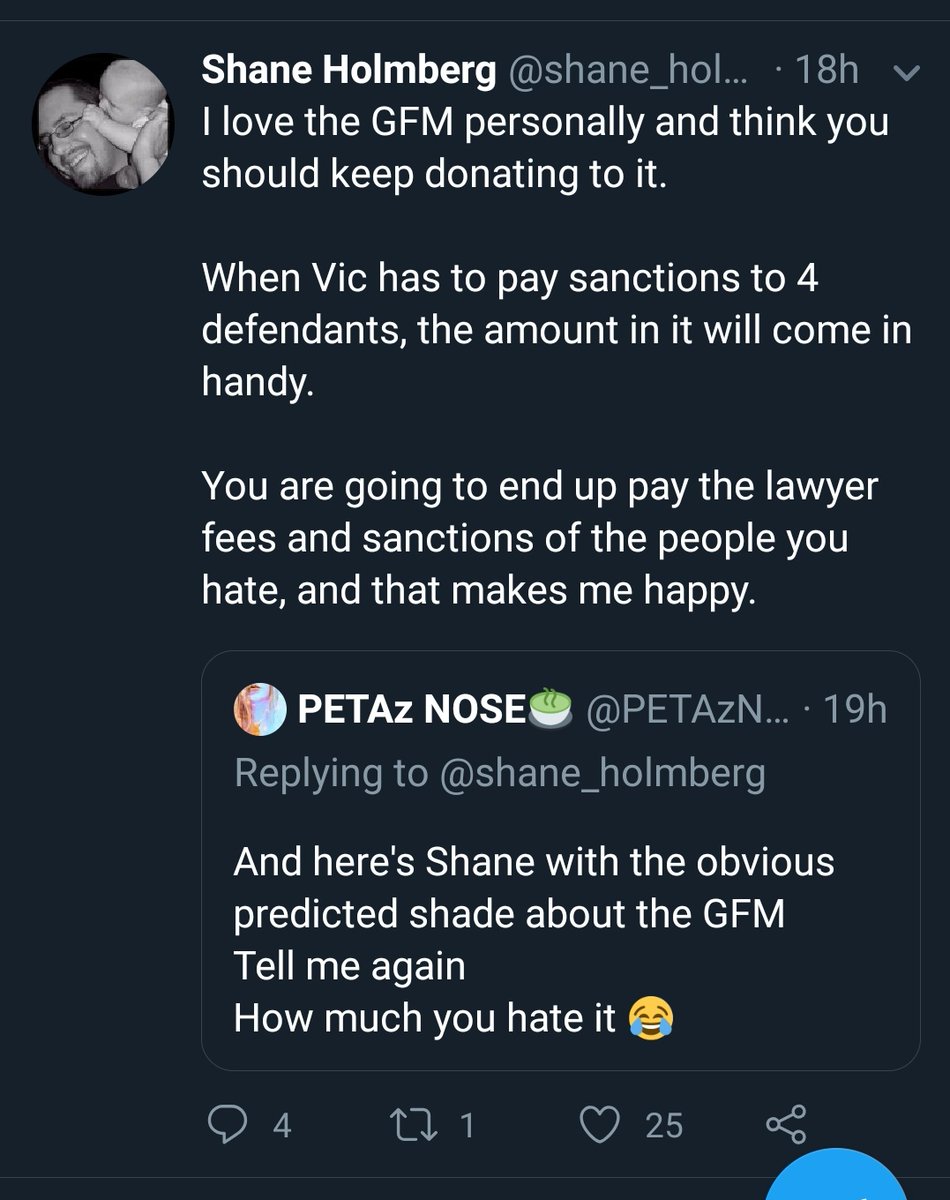The width and height of the screenshot is (950, 1200).
Task: Like the tweet with heart icon
Action: pos(601,1125)
